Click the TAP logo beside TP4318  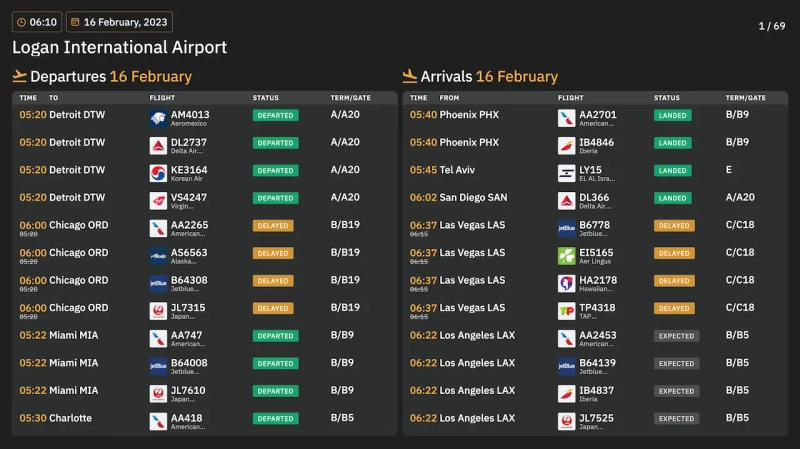point(566,311)
